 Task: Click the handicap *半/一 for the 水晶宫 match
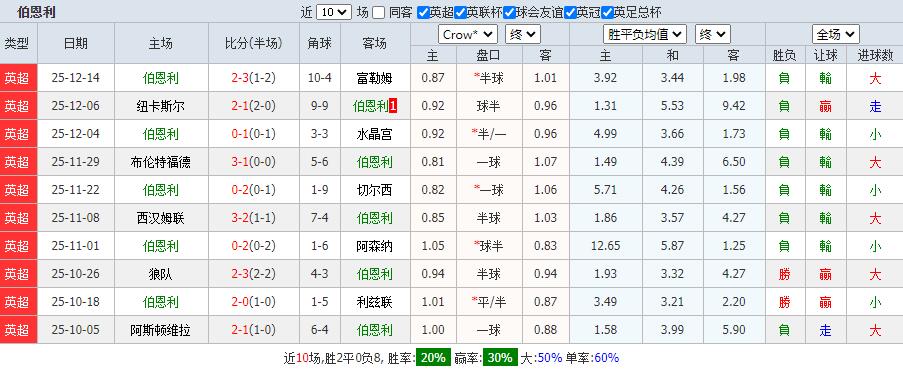tap(488, 134)
